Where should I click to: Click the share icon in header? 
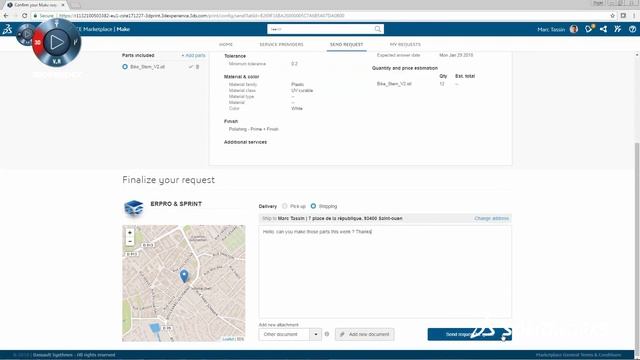coord(603,29)
